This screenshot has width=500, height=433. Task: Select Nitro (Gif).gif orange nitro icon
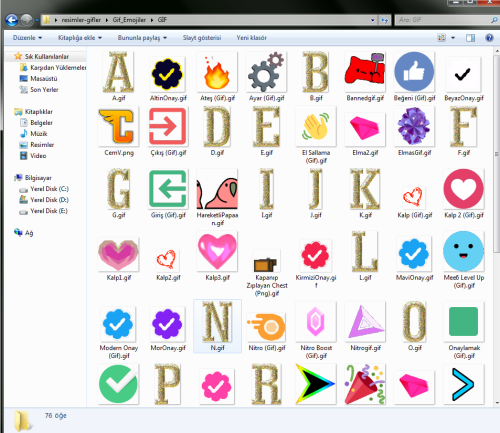[x=266, y=327]
